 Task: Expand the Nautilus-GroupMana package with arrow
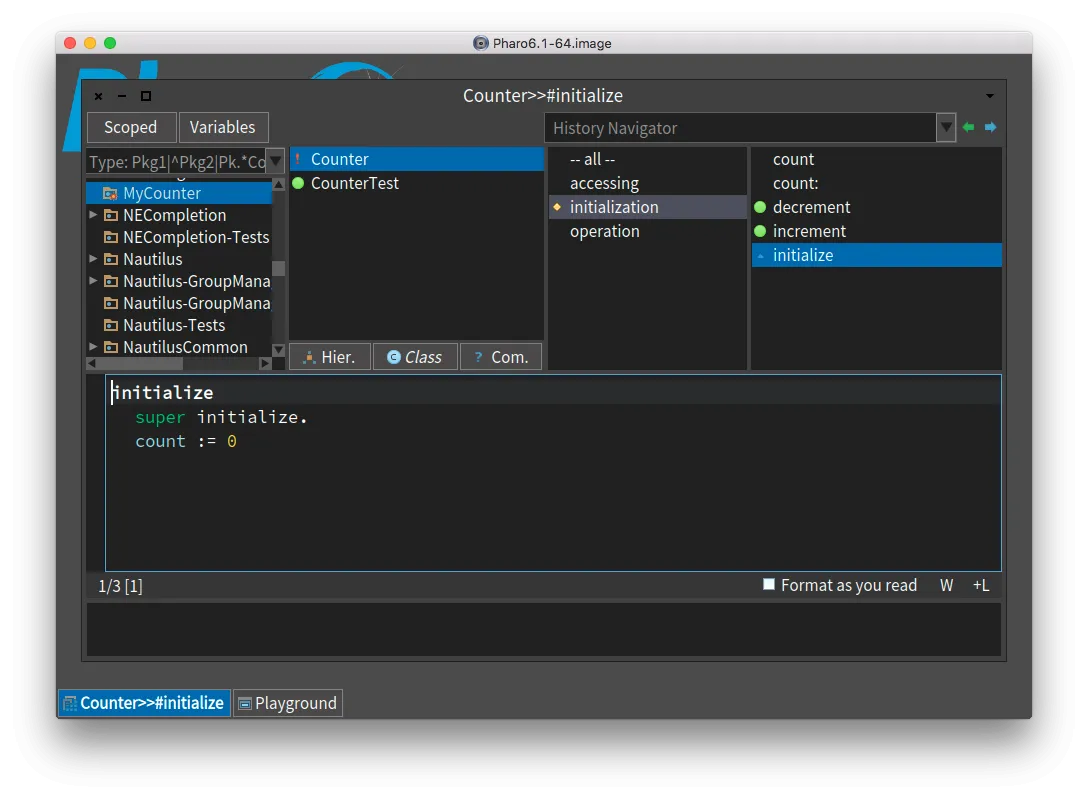(93, 281)
